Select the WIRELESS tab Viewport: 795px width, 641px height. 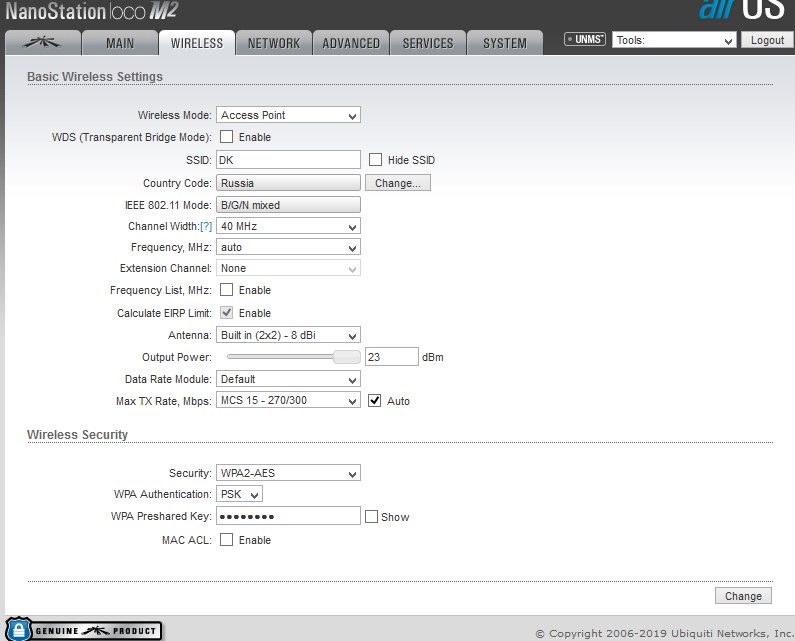pyautogui.click(x=197, y=43)
